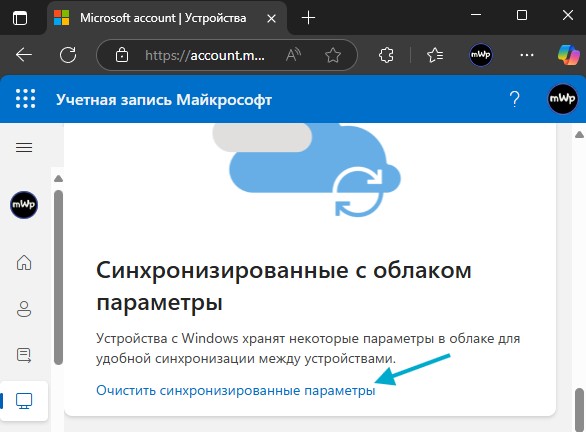Click the sidebar scroll up arrow
586x432 pixels.
point(58,179)
